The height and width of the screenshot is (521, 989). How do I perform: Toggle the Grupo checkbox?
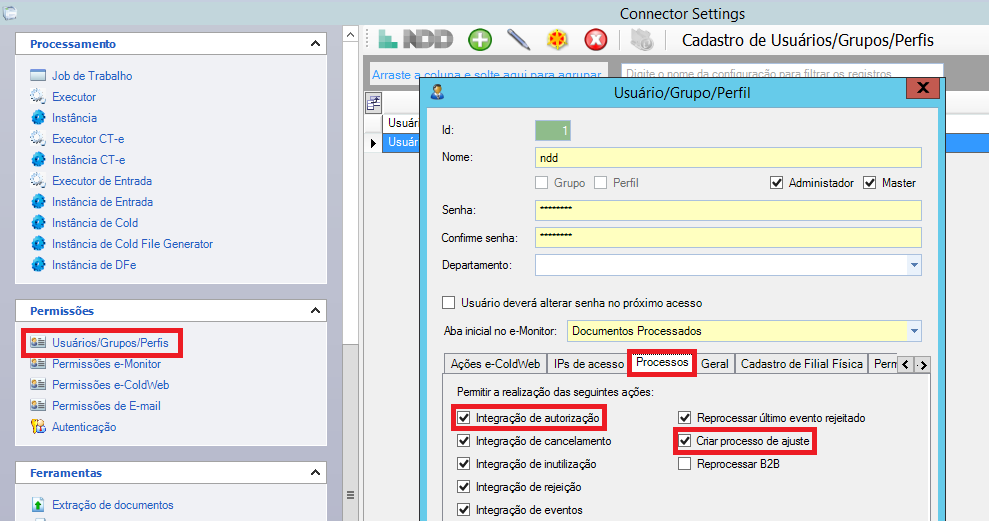[x=541, y=183]
